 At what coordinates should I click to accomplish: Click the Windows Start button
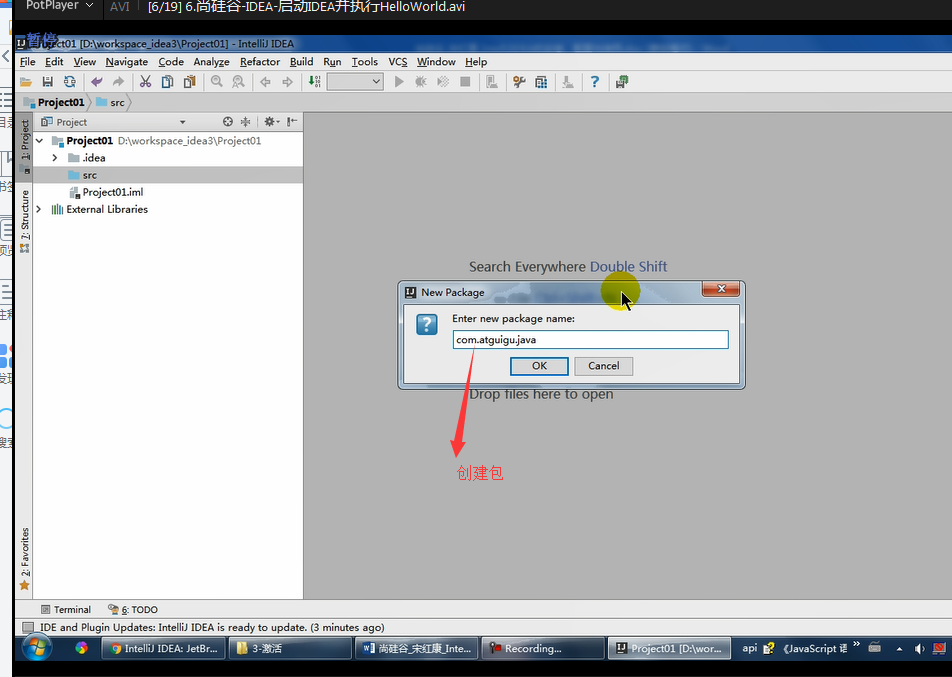click(37, 648)
